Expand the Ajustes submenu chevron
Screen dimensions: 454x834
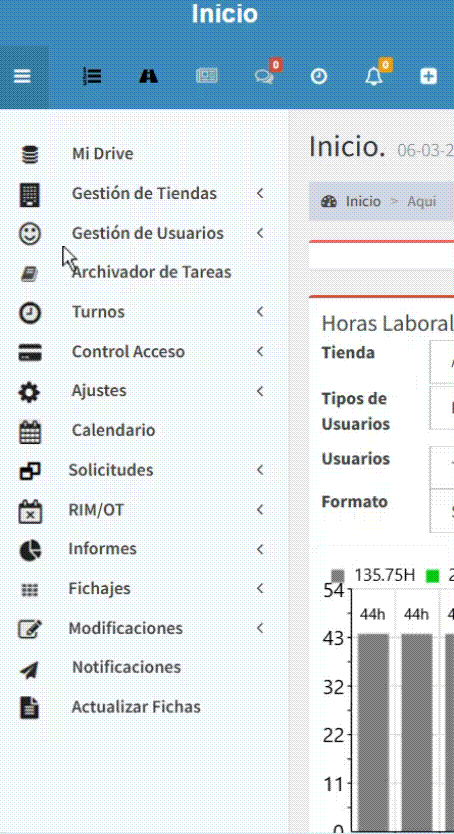point(260,391)
